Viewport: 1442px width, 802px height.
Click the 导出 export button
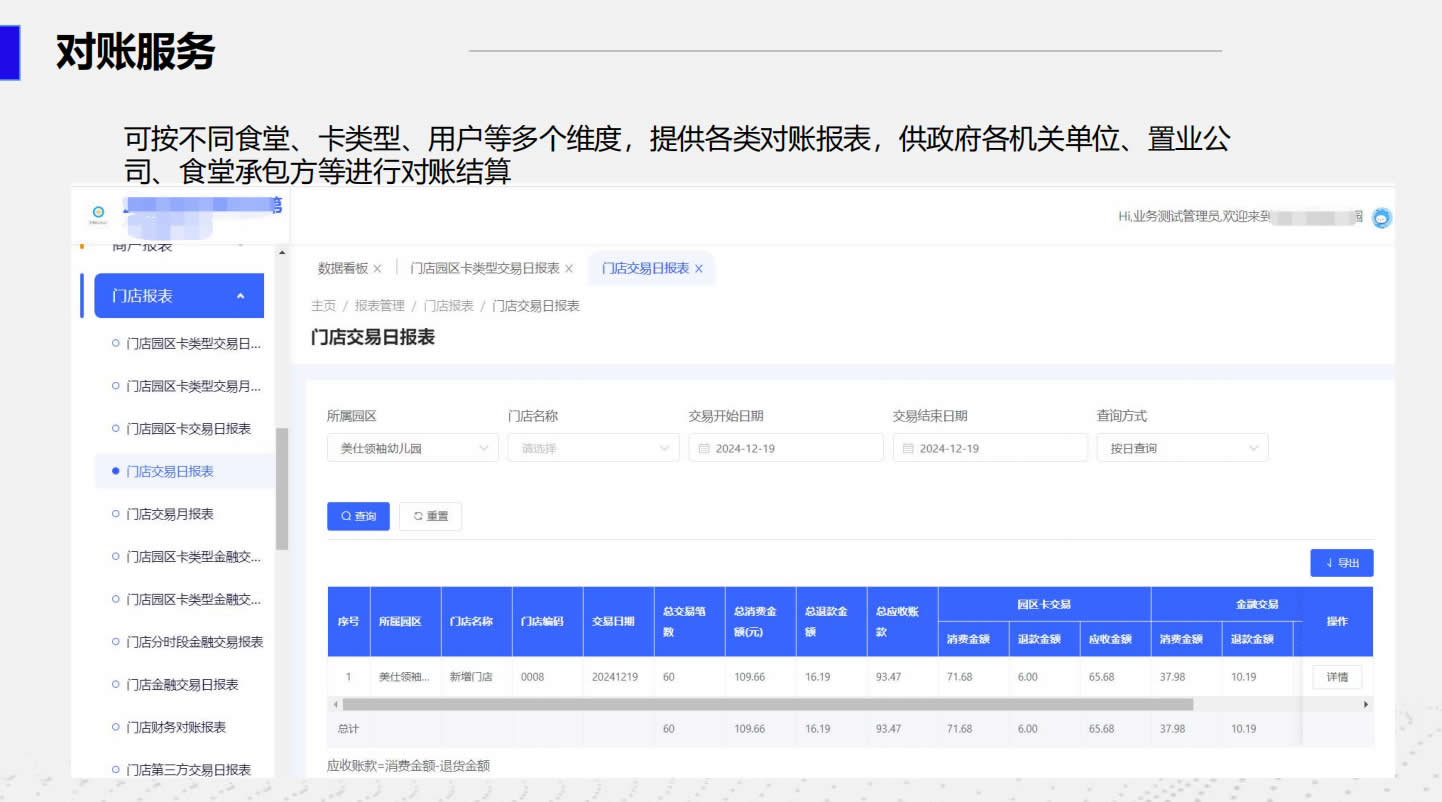point(1341,563)
